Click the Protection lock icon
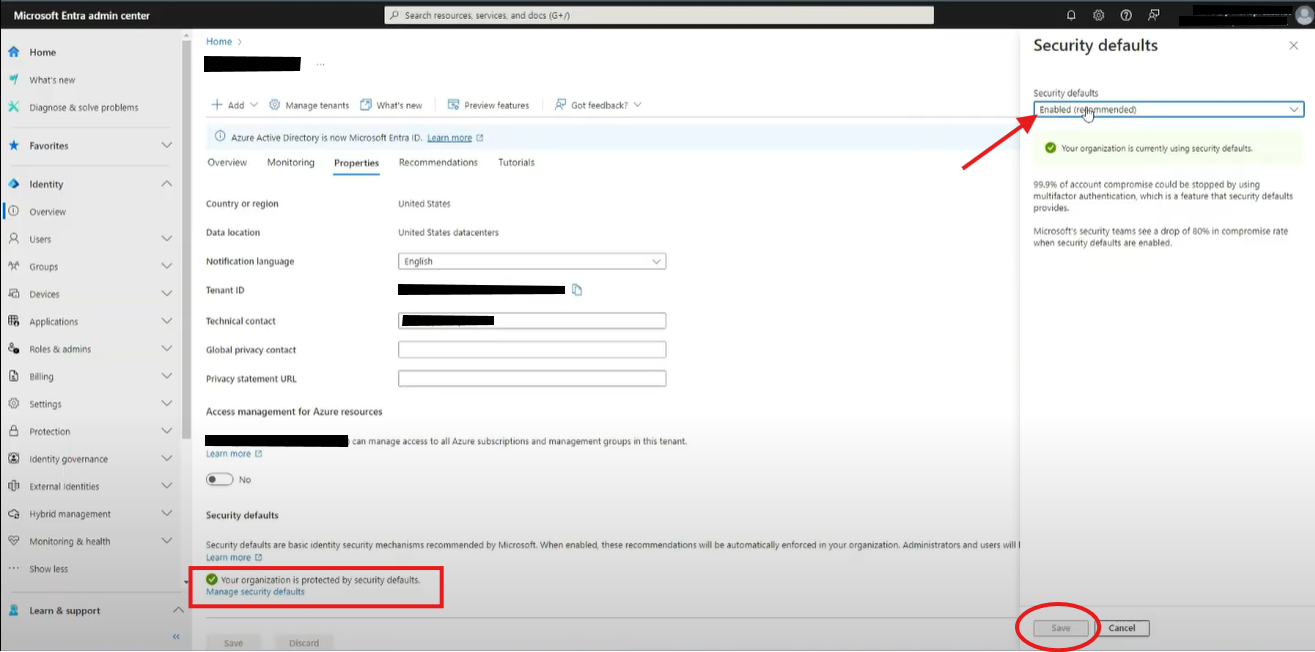The width and height of the screenshot is (1315, 652). coord(14,431)
